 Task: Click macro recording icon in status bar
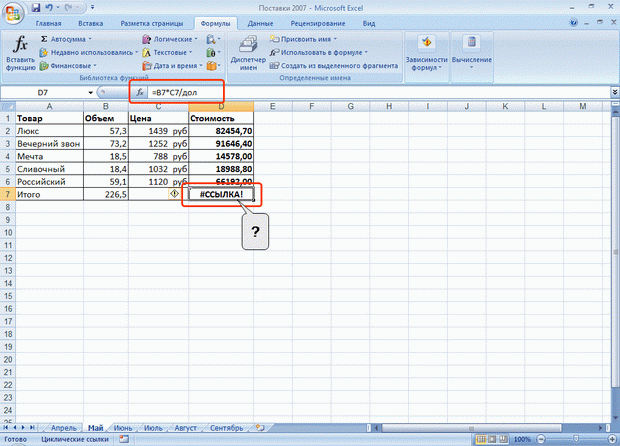click(x=124, y=439)
